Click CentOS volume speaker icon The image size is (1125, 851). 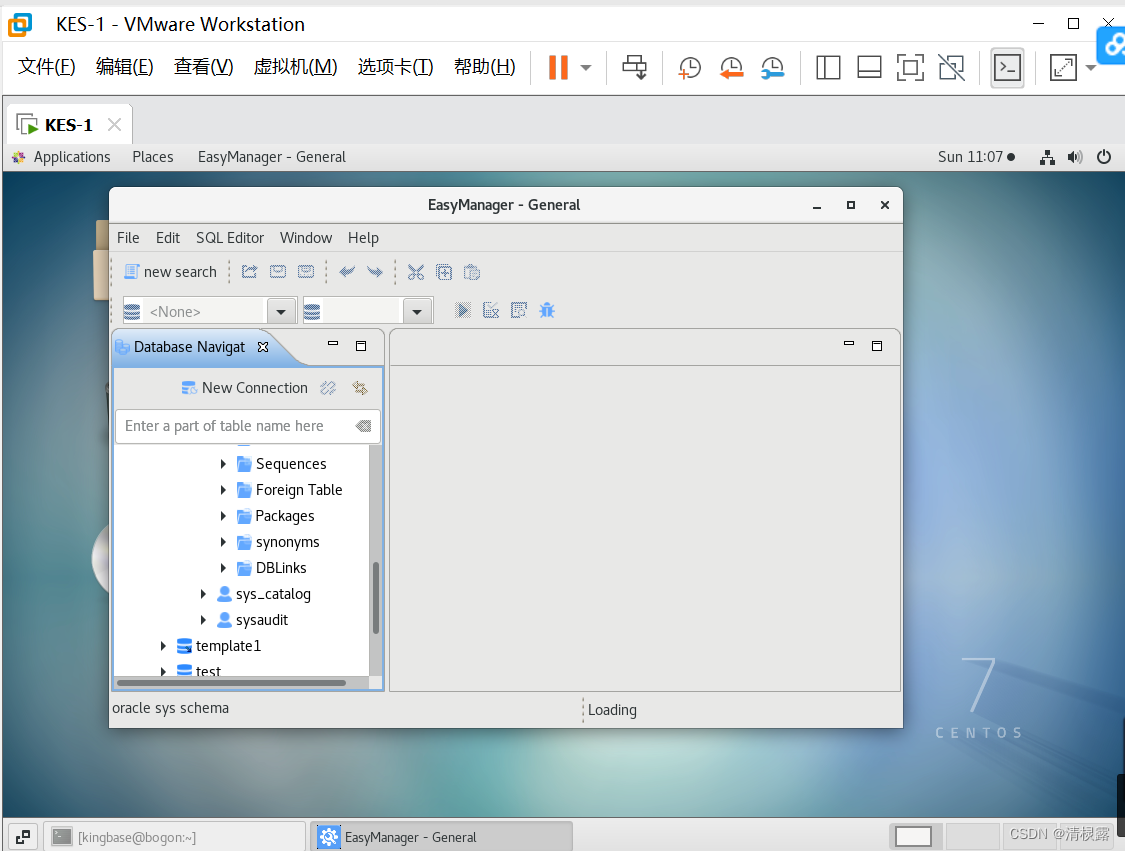pos(1075,157)
